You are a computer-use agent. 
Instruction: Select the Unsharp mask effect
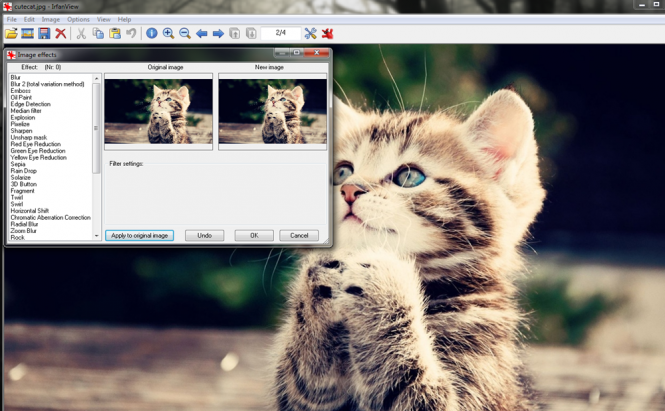click(29, 137)
